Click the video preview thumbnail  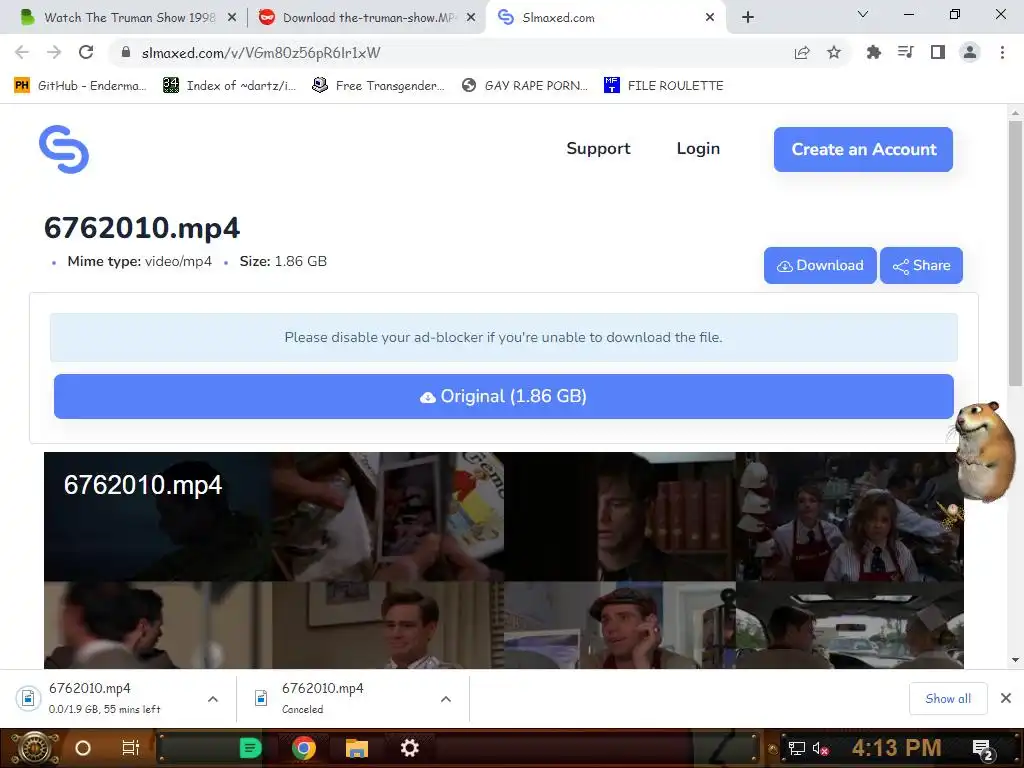click(x=504, y=560)
